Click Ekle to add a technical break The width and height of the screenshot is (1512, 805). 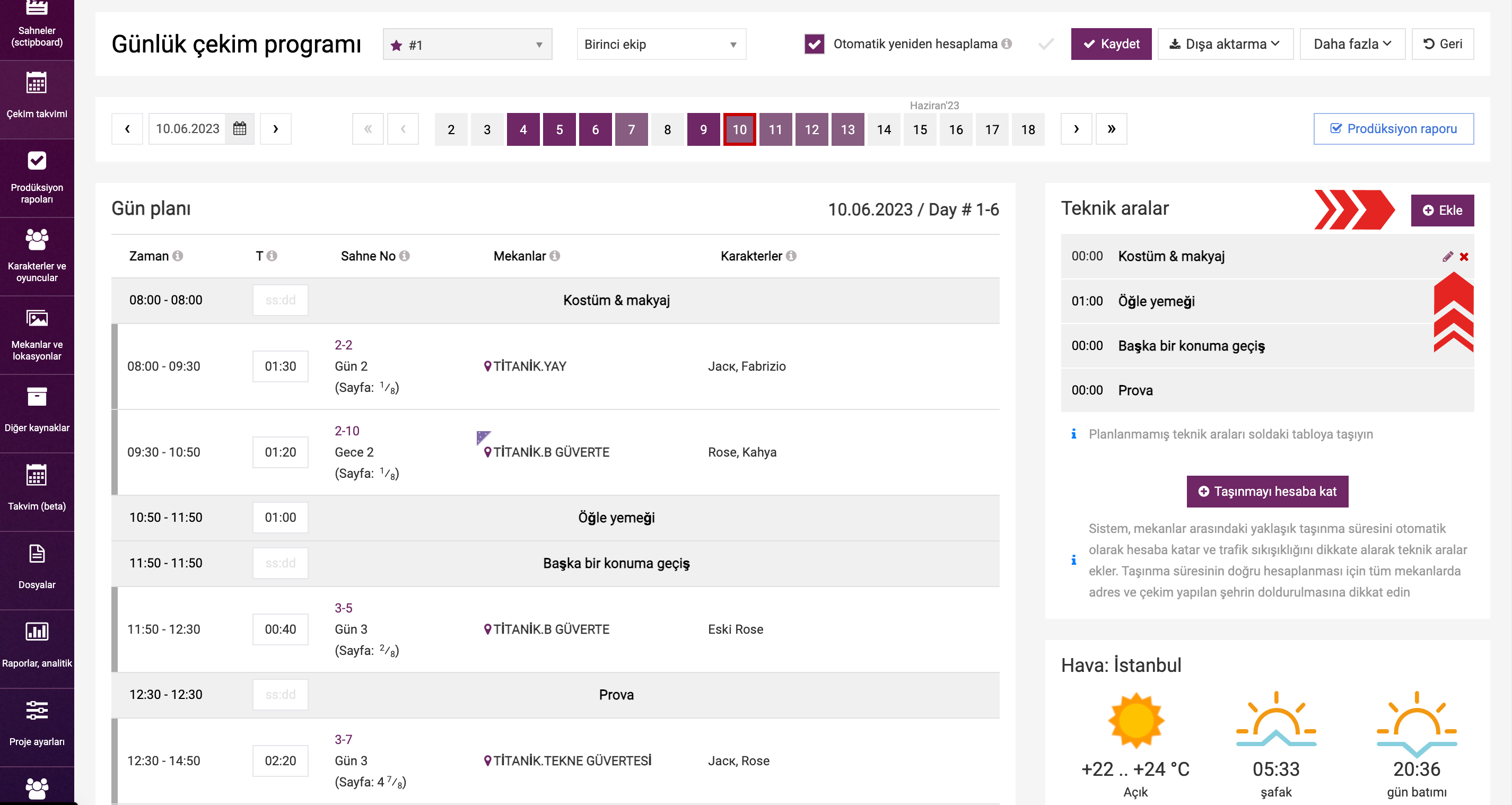click(1442, 210)
